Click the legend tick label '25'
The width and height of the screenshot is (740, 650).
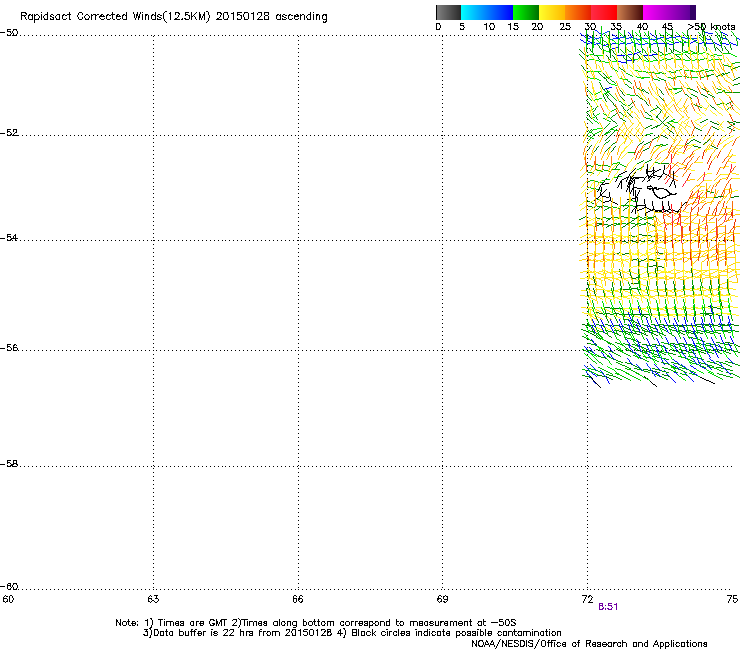pos(565,27)
